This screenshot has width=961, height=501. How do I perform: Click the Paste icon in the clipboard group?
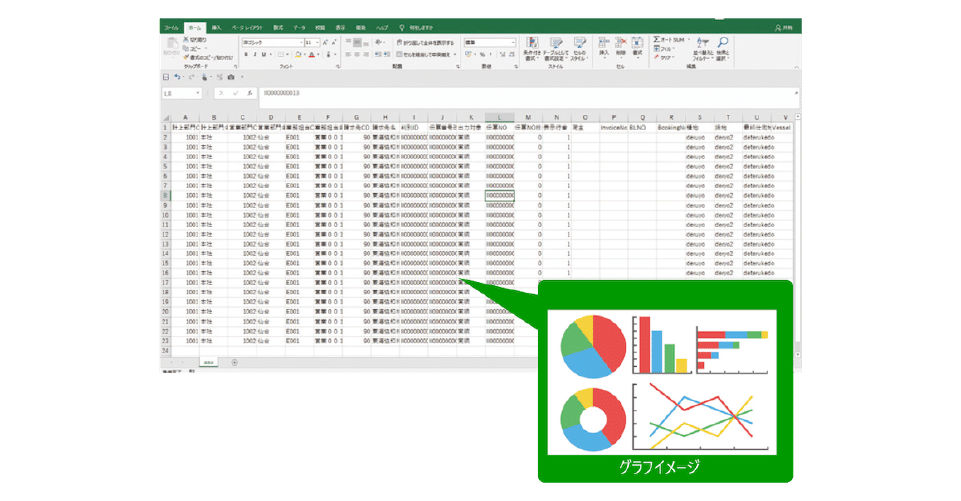pos(172,46)
